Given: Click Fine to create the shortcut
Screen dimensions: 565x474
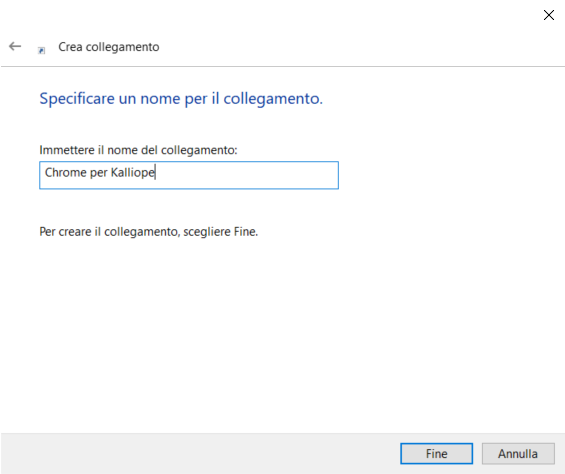Looking at the screenshot, I should point(436,453).
